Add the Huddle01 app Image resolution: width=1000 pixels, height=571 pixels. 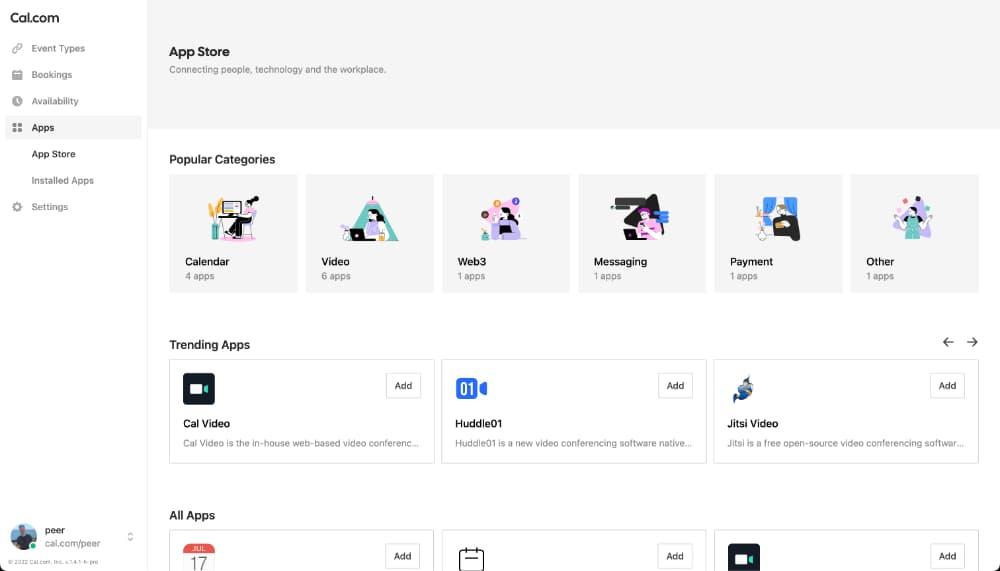pos(675,385)
